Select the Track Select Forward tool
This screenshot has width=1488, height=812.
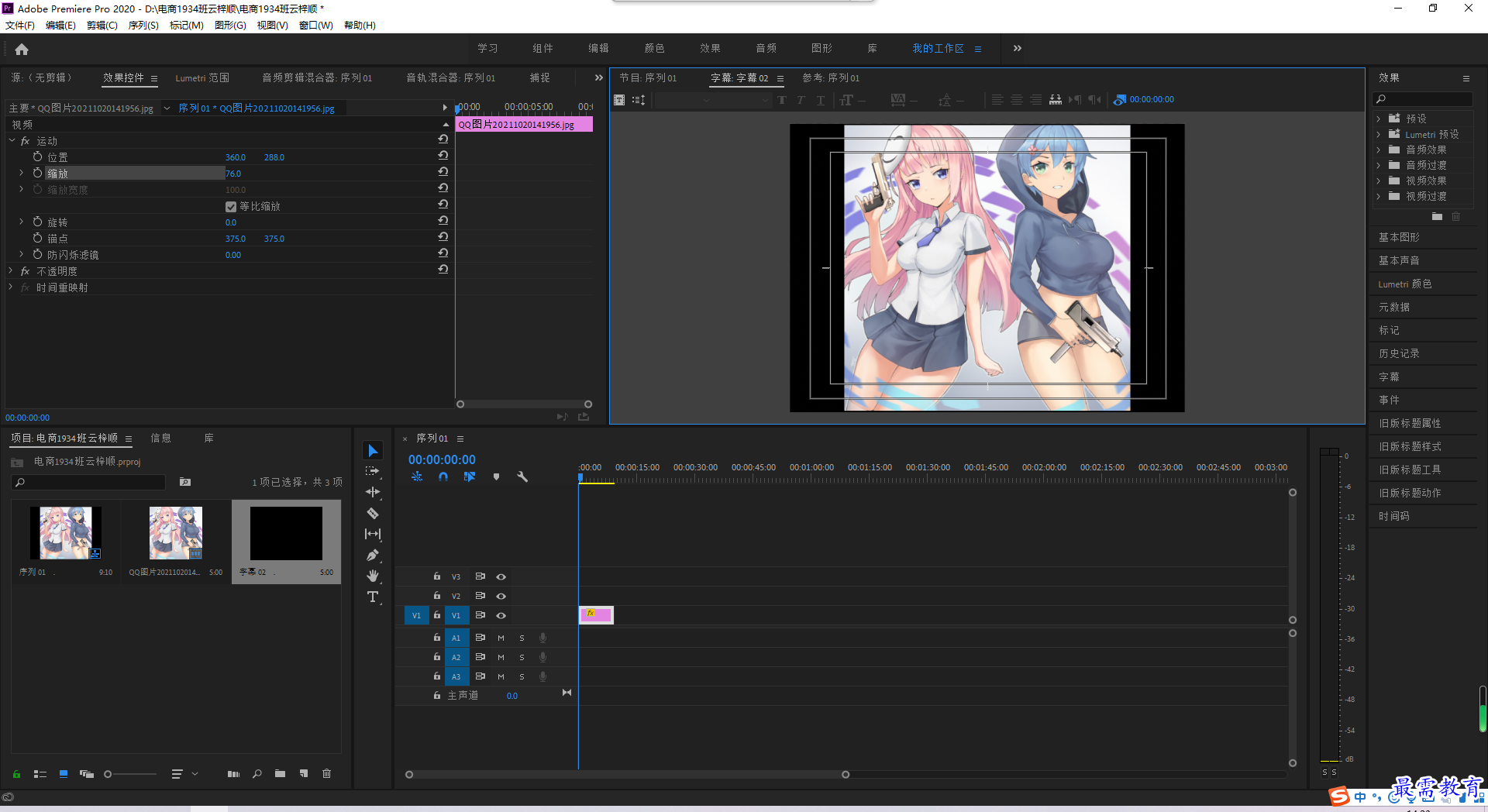click(373, 471)
